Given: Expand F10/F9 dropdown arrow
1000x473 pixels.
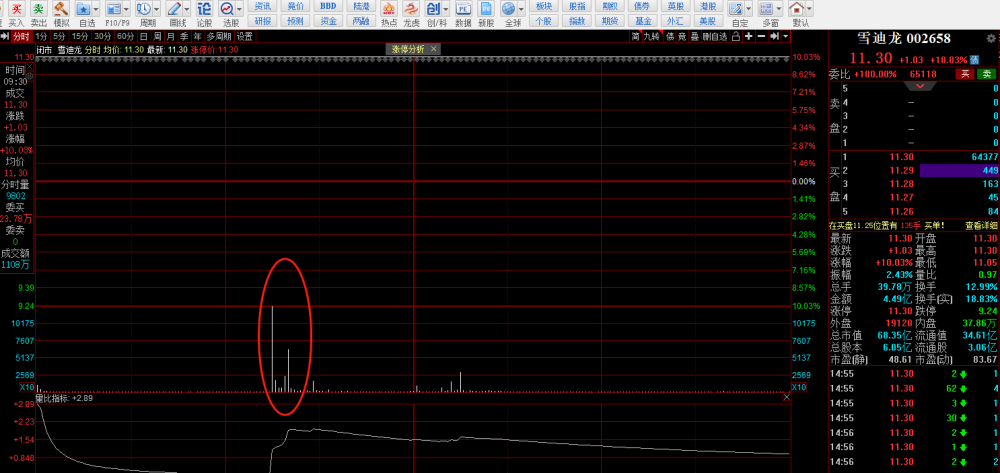Looking at the screenshot, I should [x=126, y=9].
